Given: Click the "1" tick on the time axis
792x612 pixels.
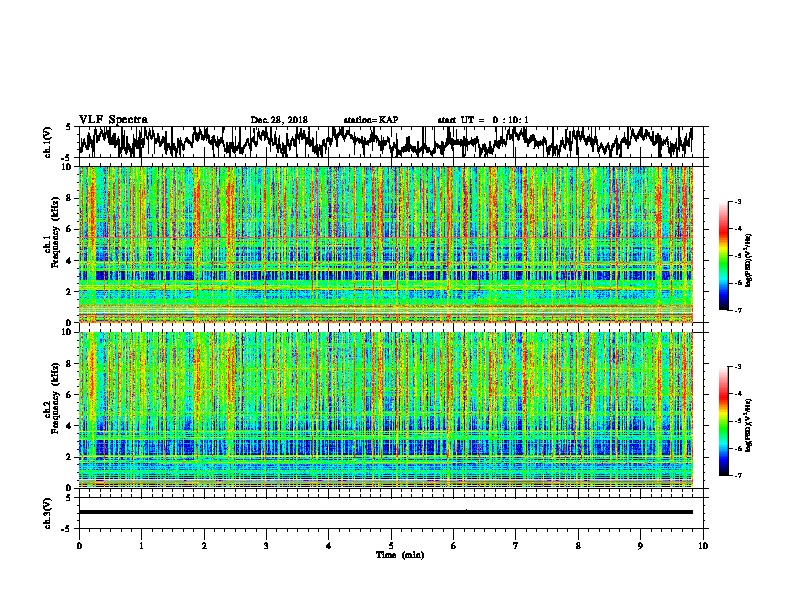Looking at the screenshot, I should [x=141, y=546].
